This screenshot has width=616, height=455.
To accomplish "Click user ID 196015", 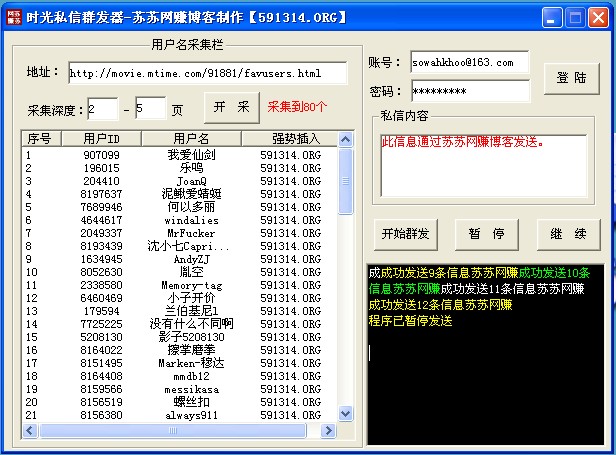I will point(101,168).
